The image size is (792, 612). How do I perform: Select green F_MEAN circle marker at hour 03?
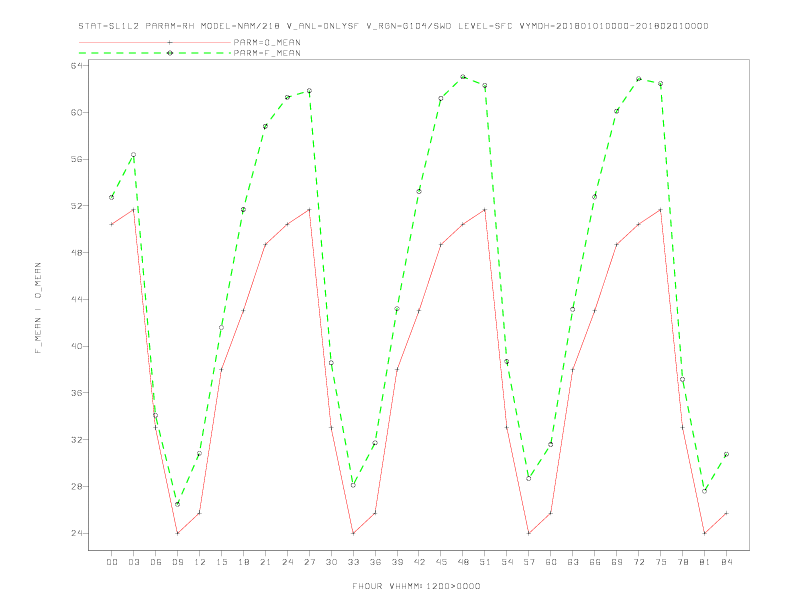pyautogui.click(x=133, y=155)
